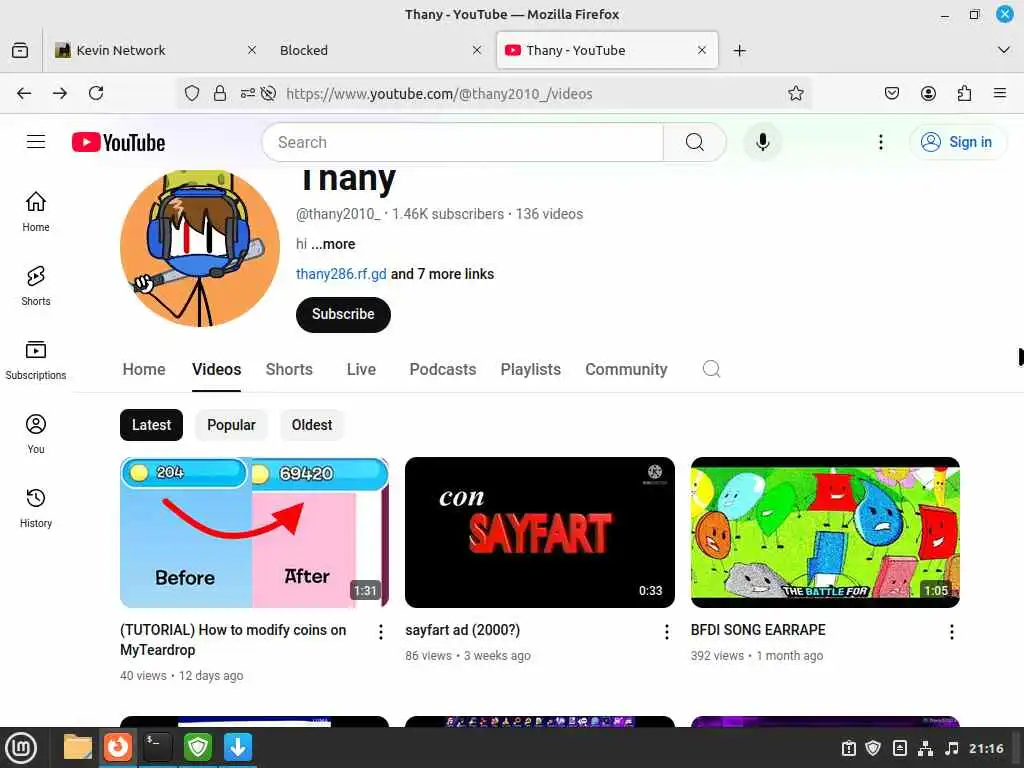Open Firefox extensions puzzle icon
The height and width of the screenshot is (768, 1024).
click(x=964, y=93)
